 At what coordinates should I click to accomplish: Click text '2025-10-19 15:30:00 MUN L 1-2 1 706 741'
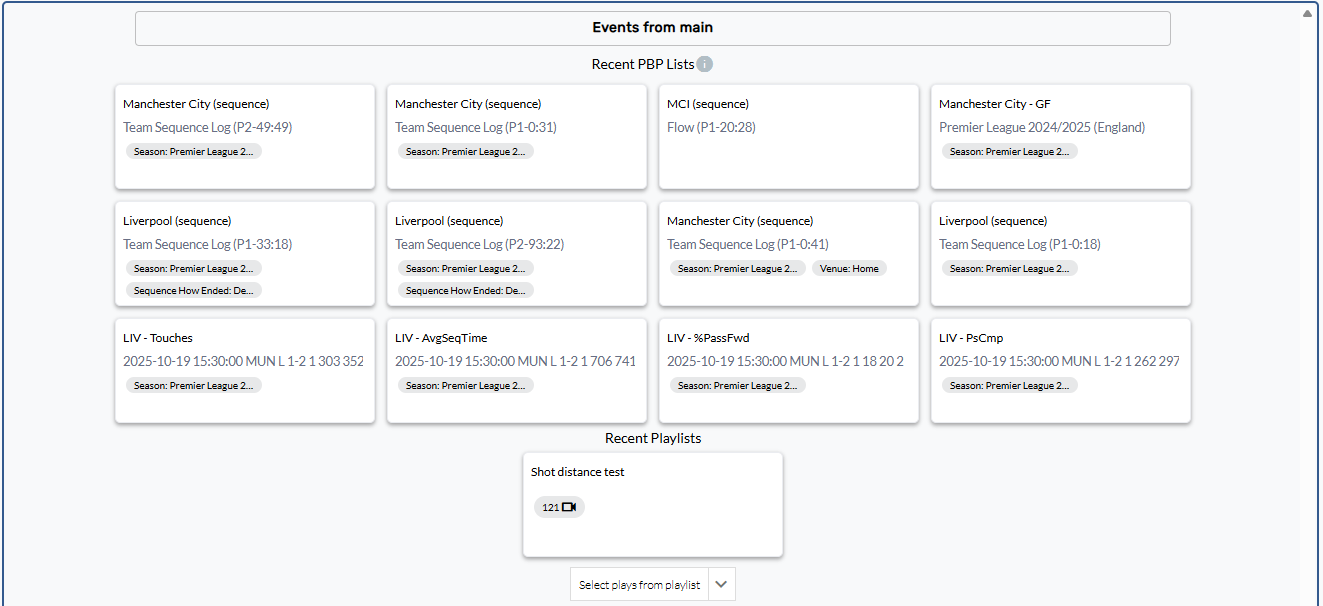click(x=515, y=361)
